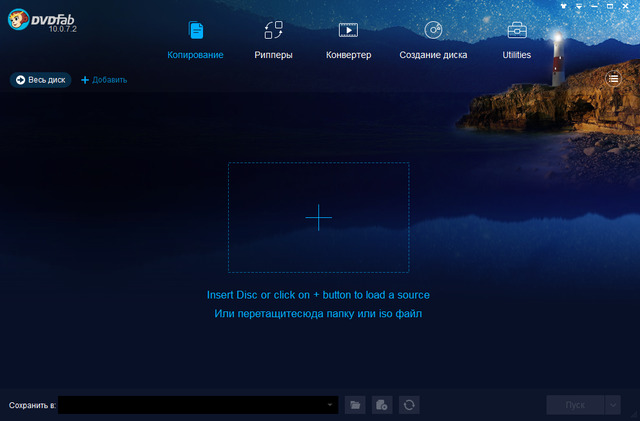Viewport: 640px width, 421px height.
Task: Select ISO image output icon
Action: (382, 405)
